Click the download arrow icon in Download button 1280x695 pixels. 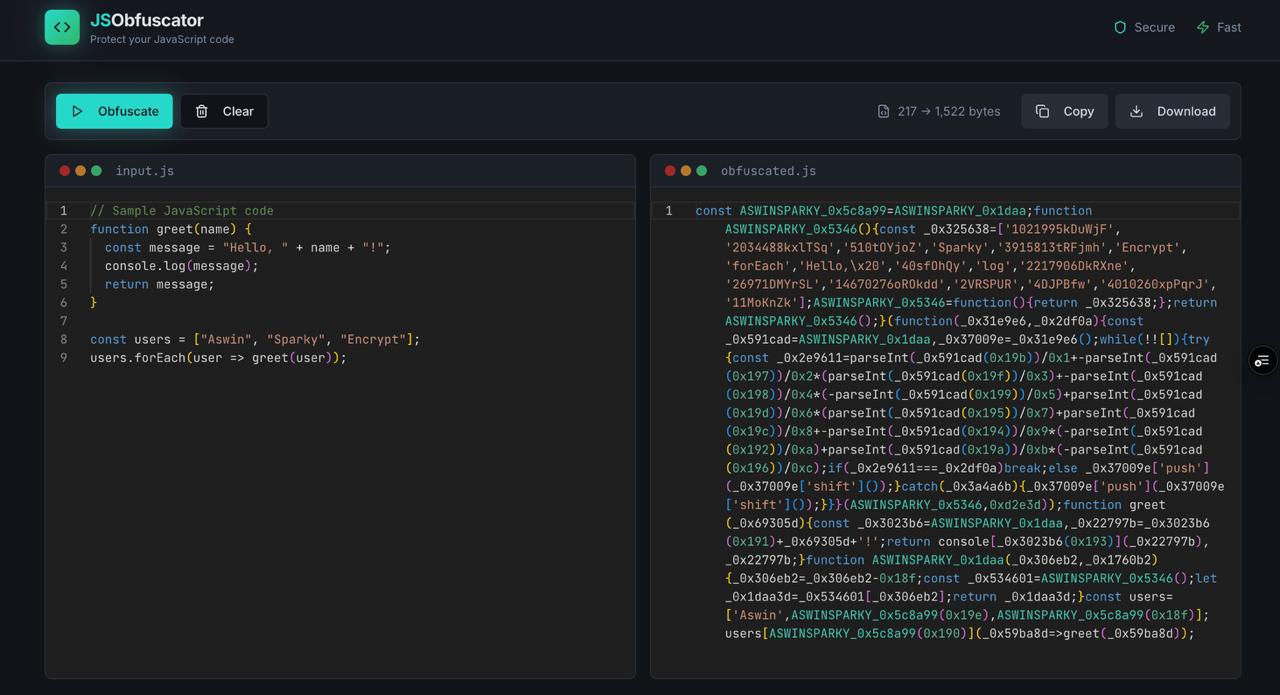[x=1136, y=111]
